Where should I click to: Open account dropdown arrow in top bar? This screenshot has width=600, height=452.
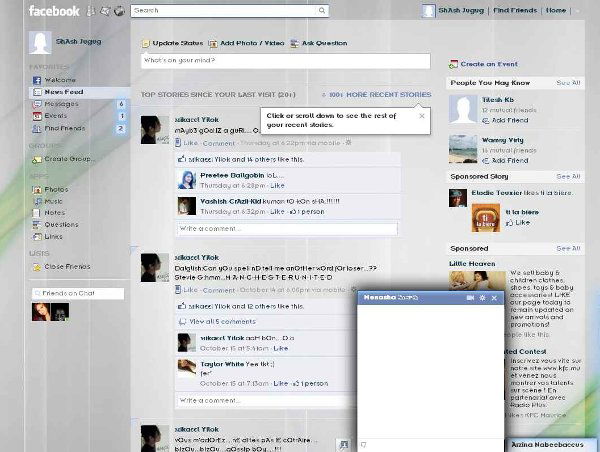point(577,11)
